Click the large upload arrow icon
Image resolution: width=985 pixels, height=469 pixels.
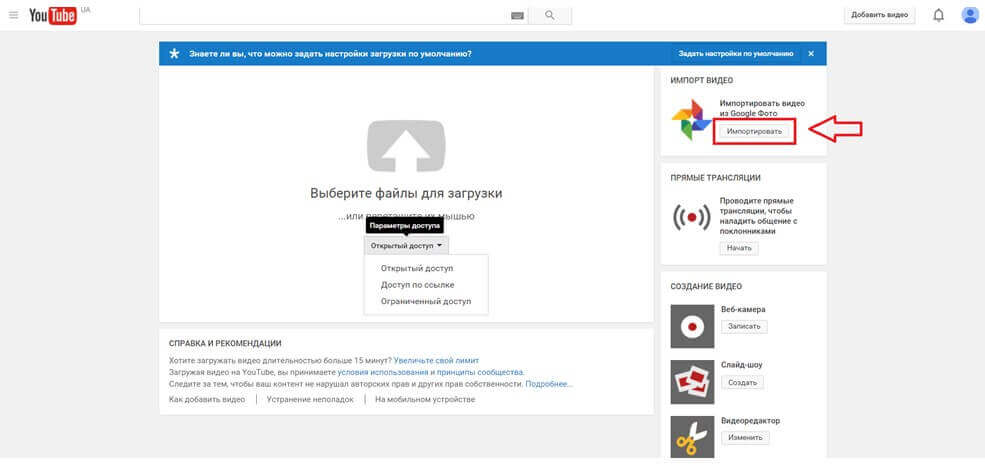[x=405, y=146]
